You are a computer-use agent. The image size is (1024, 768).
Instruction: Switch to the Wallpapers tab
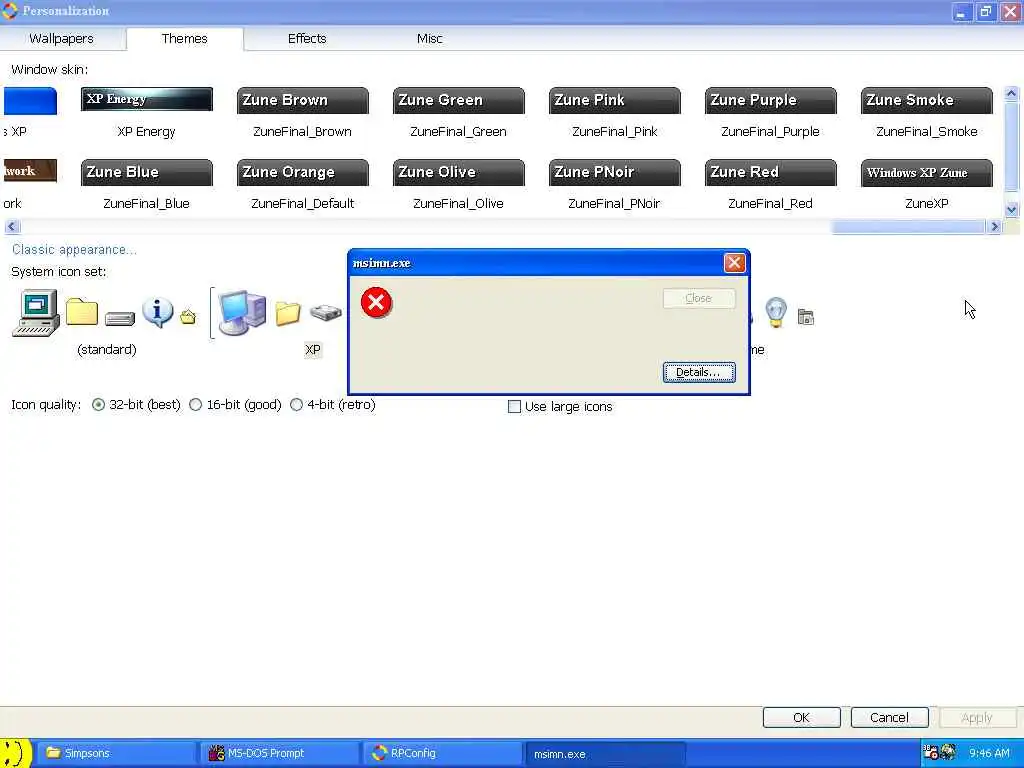[61, 39]
